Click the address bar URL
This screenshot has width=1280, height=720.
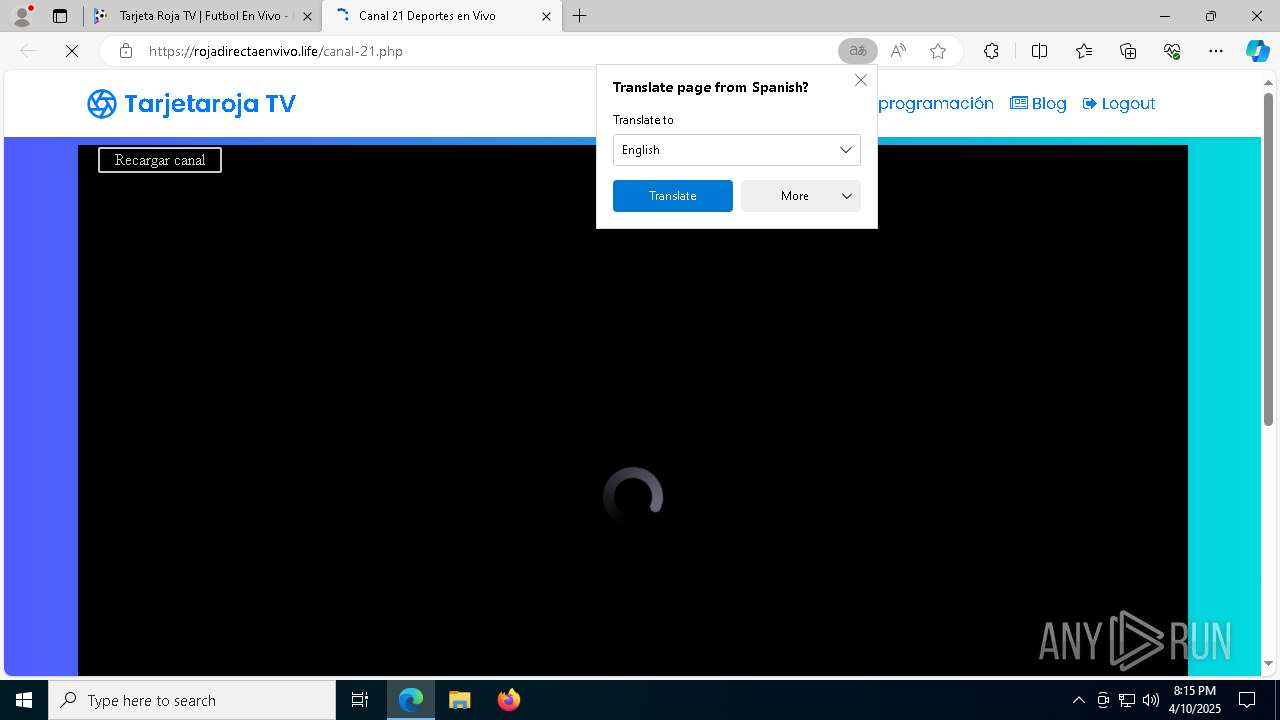coord(276,51)
